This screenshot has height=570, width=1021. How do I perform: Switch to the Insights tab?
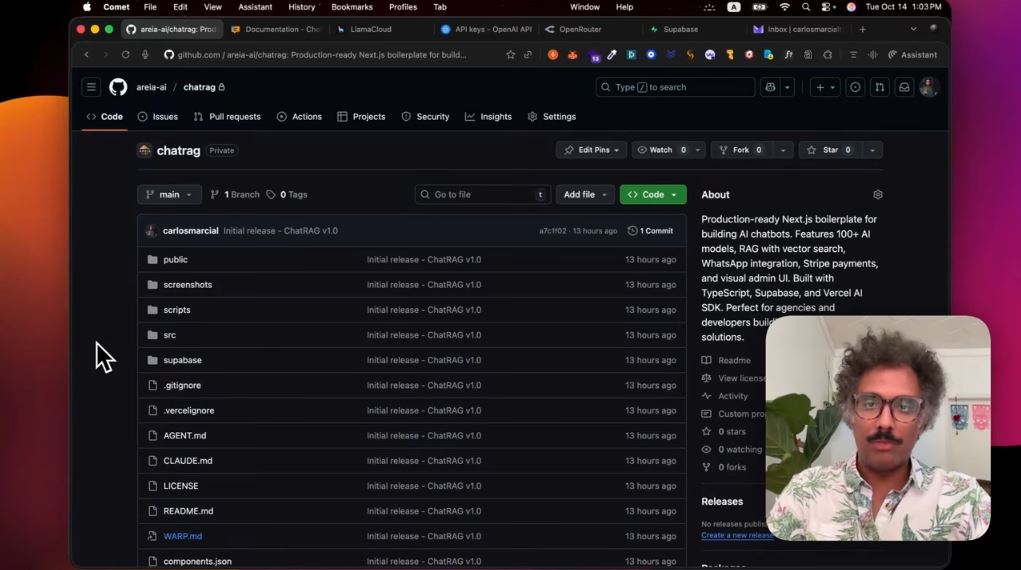488,117
